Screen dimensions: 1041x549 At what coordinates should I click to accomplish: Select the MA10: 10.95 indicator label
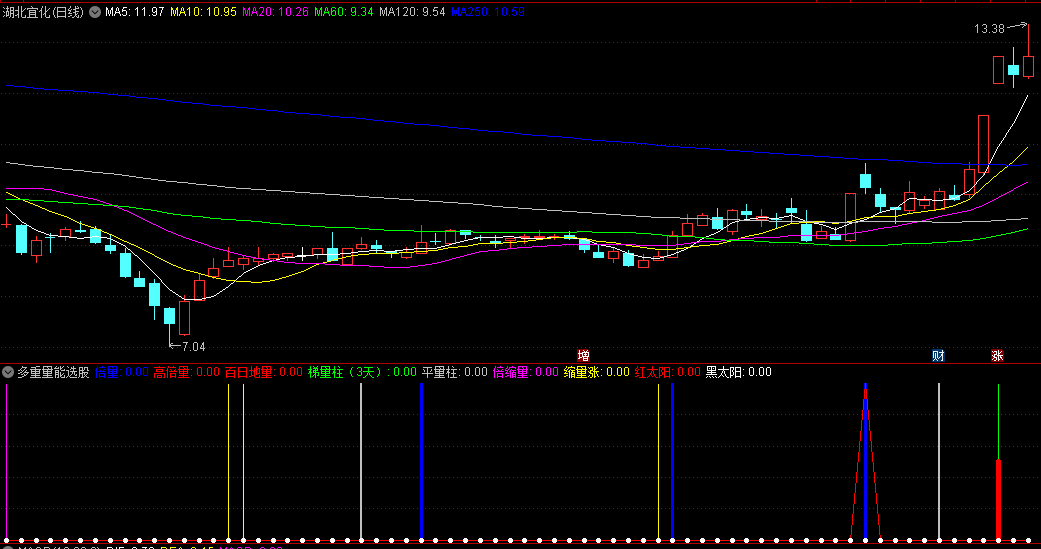click(x=203, y=12)
